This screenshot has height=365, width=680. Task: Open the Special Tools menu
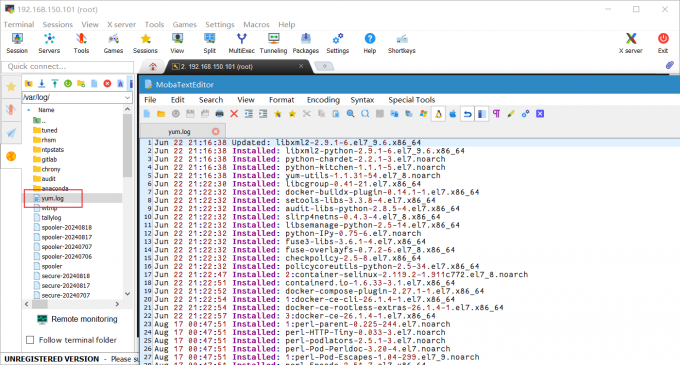click(412, 100)
